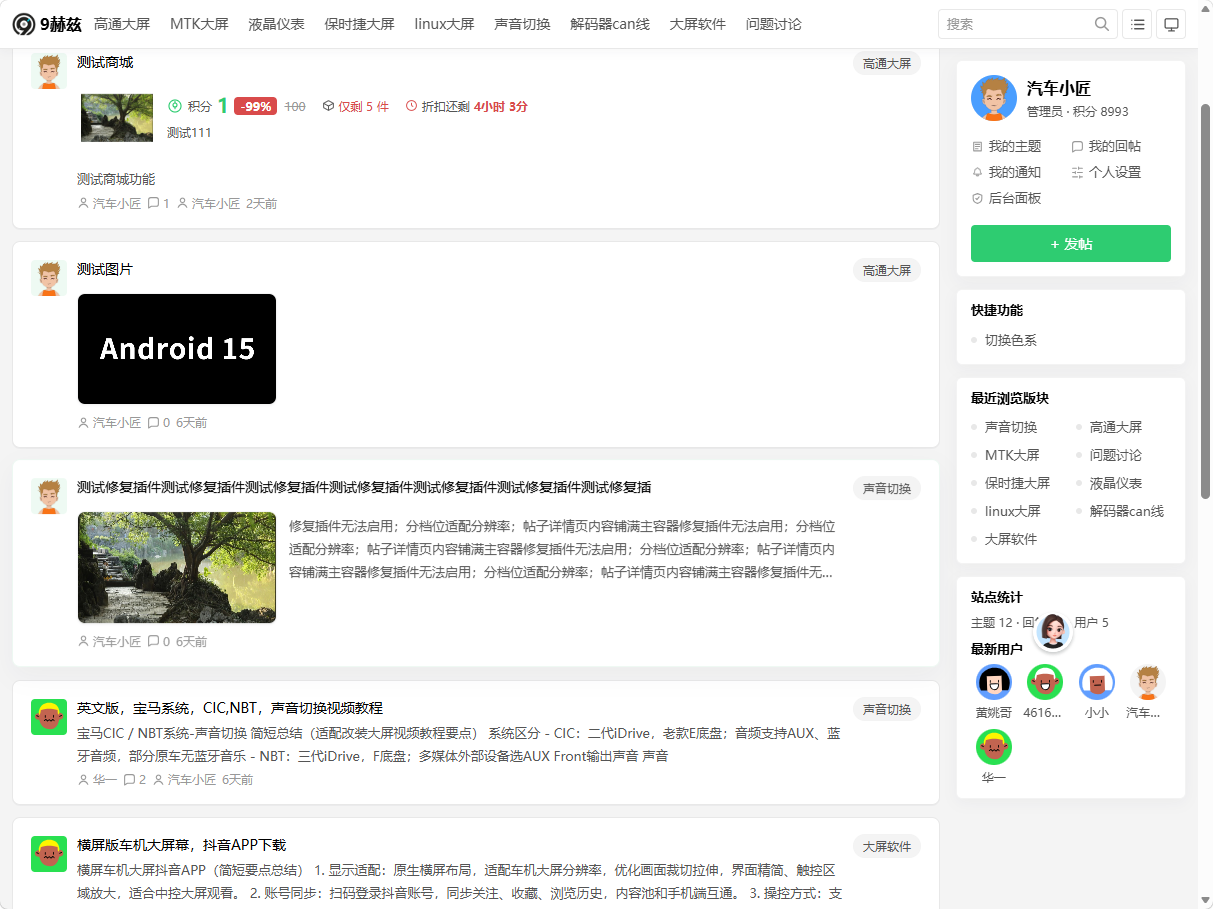The height and width of the screenshot is (909, 1213).
Task: Click the 折扣还剩 countdown clock icon
Action: (x=411, y=106)
